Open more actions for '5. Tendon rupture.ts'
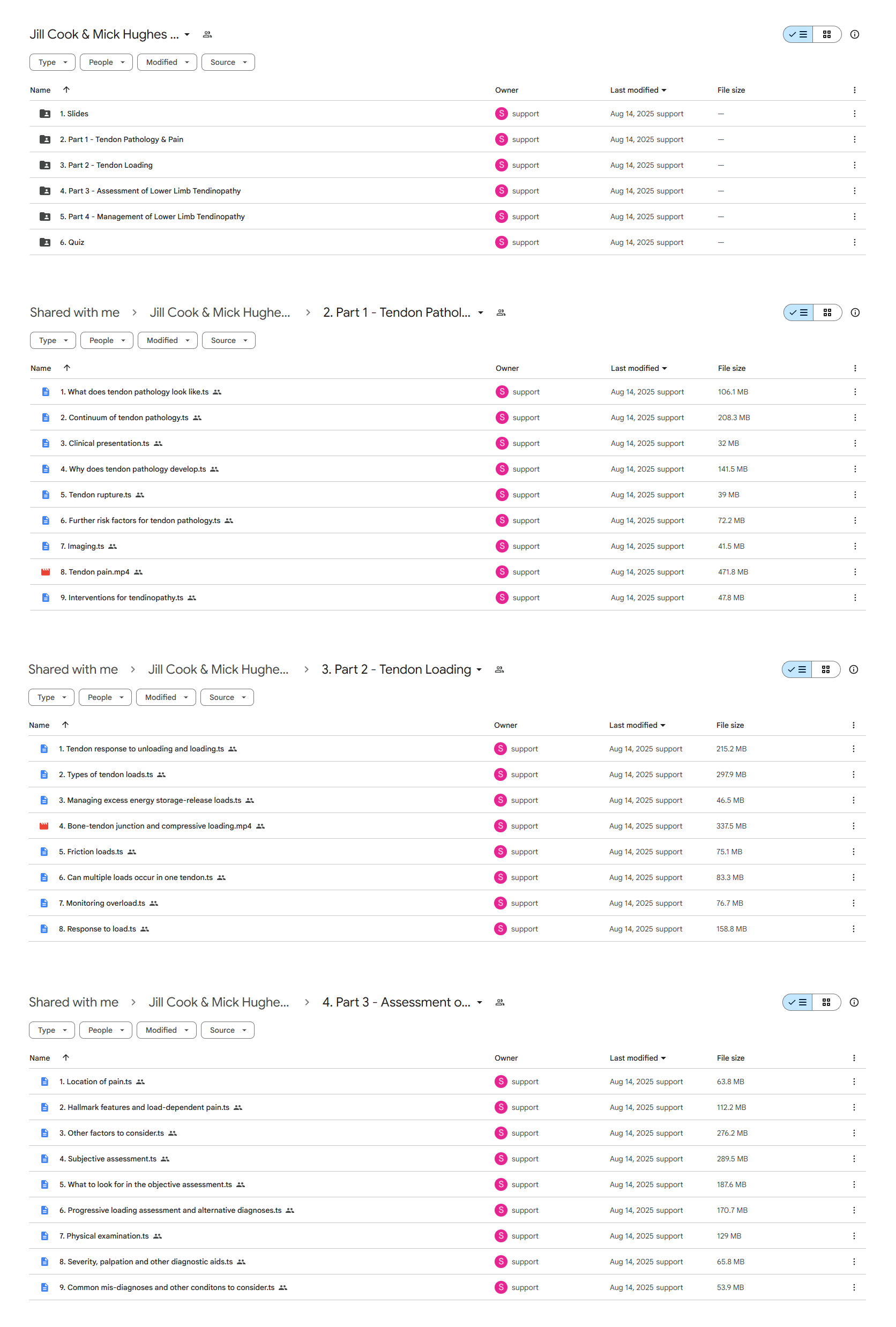The width and height of the screenshot is (896, 1327). [855, 495]
